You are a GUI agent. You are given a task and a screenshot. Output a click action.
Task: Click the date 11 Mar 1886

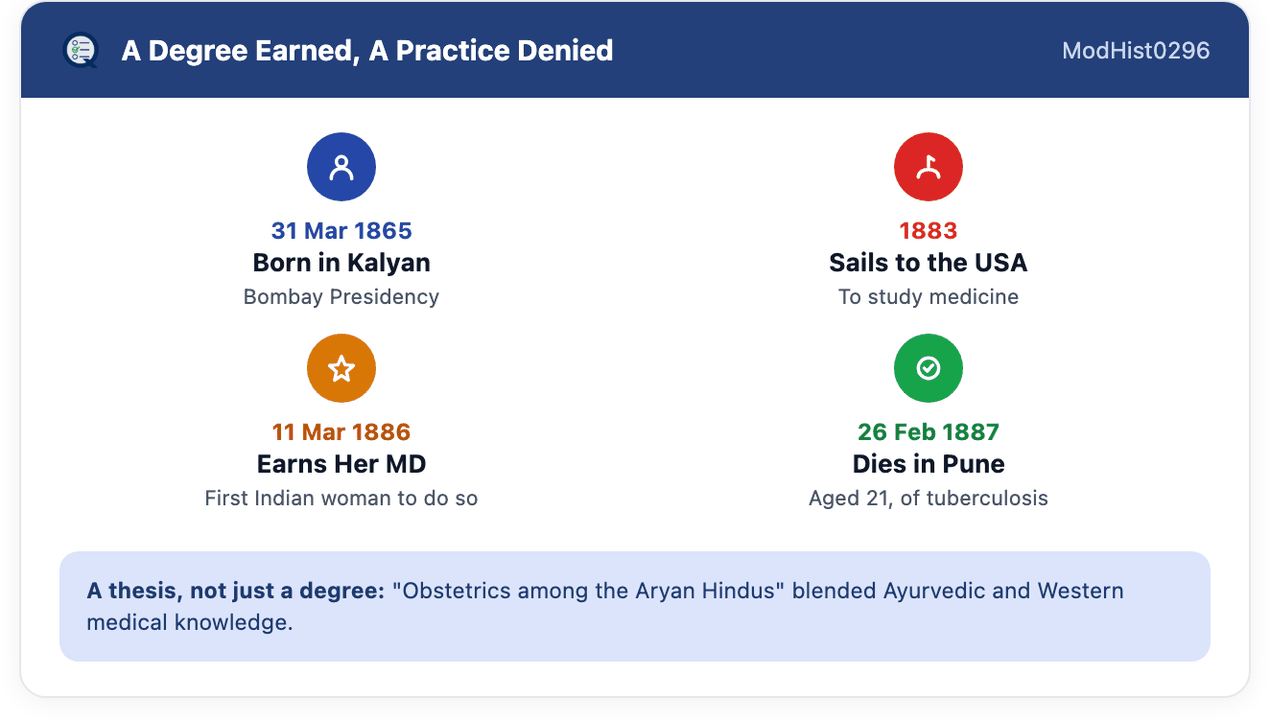point(341,432)
